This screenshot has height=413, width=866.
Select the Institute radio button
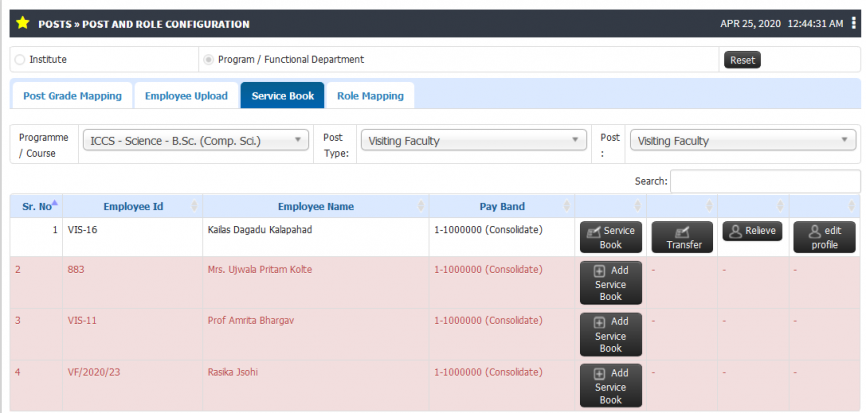coord(20,60)
